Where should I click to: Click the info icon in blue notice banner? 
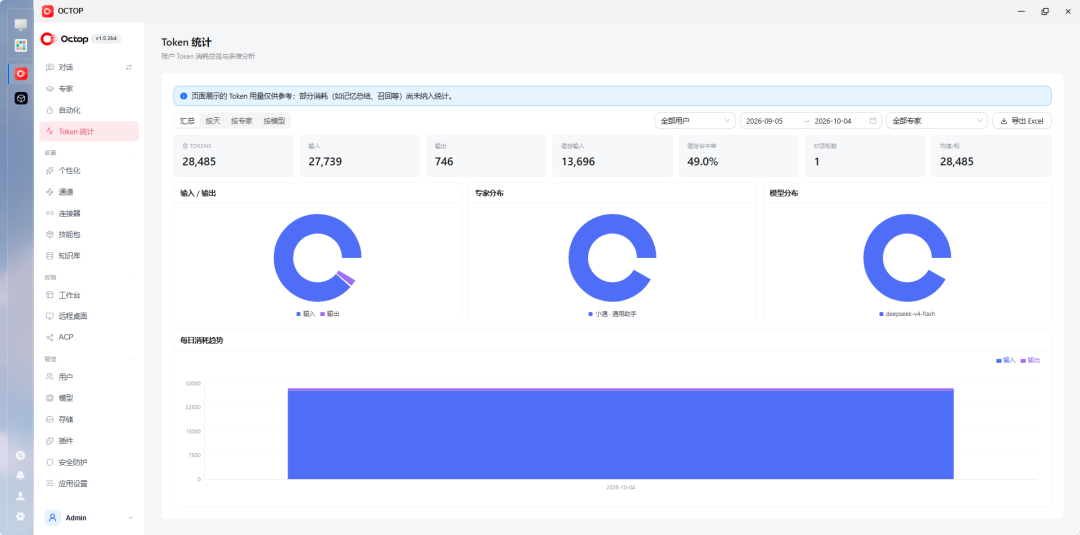(183, 96)
